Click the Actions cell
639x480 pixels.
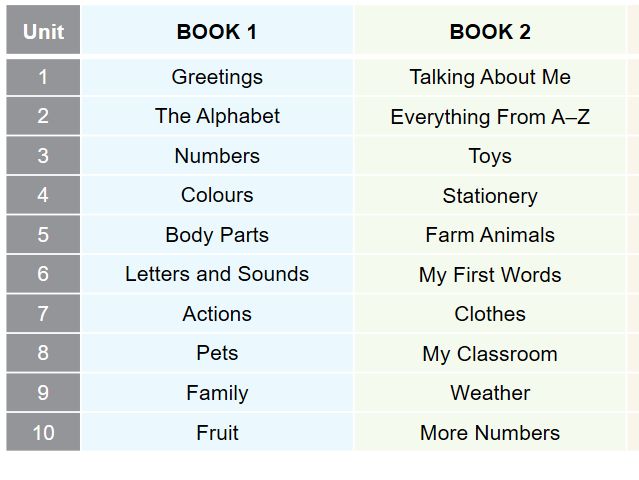217,314
